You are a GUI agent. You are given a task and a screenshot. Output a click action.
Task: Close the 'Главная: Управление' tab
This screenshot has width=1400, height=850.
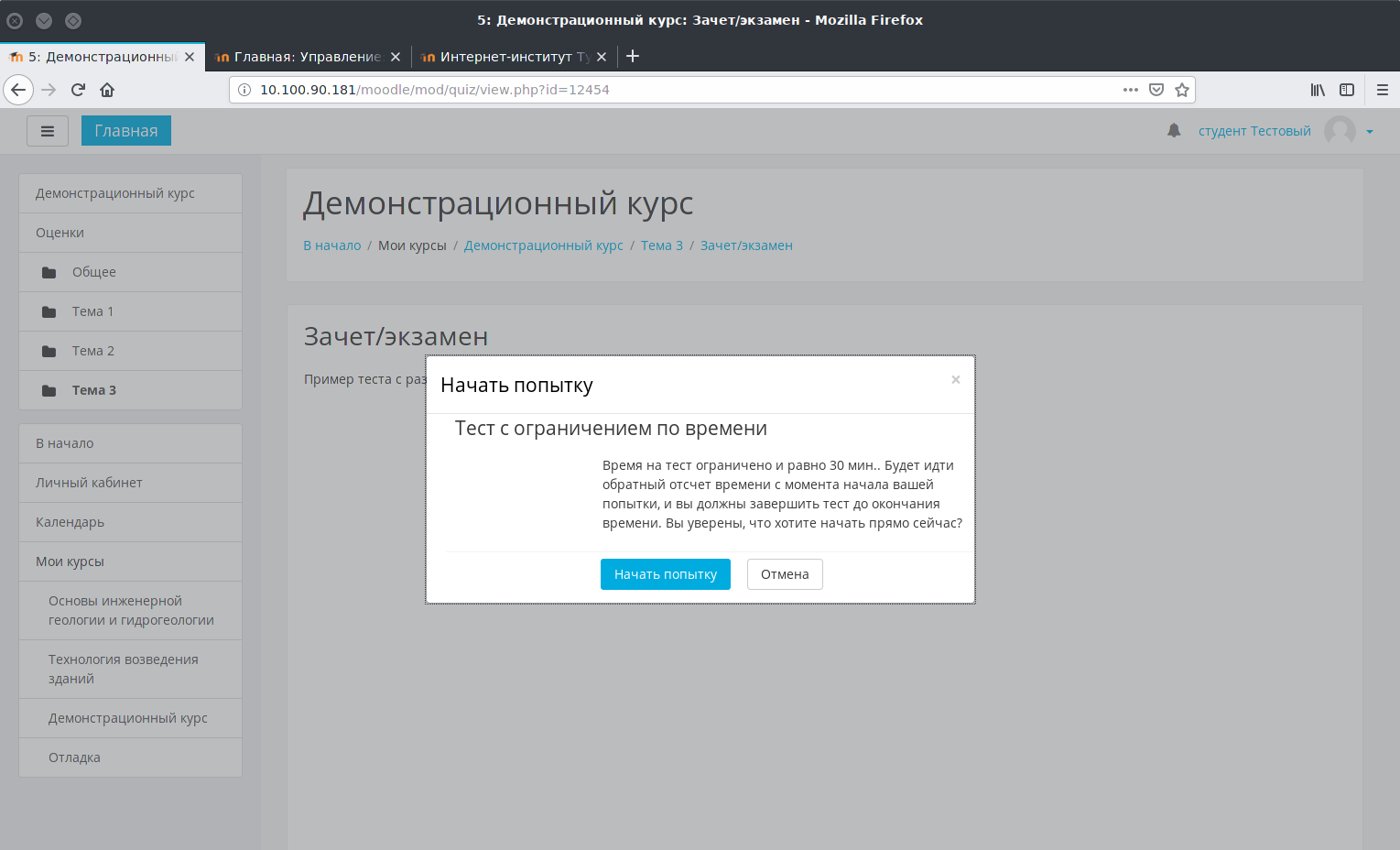point(396,57)
